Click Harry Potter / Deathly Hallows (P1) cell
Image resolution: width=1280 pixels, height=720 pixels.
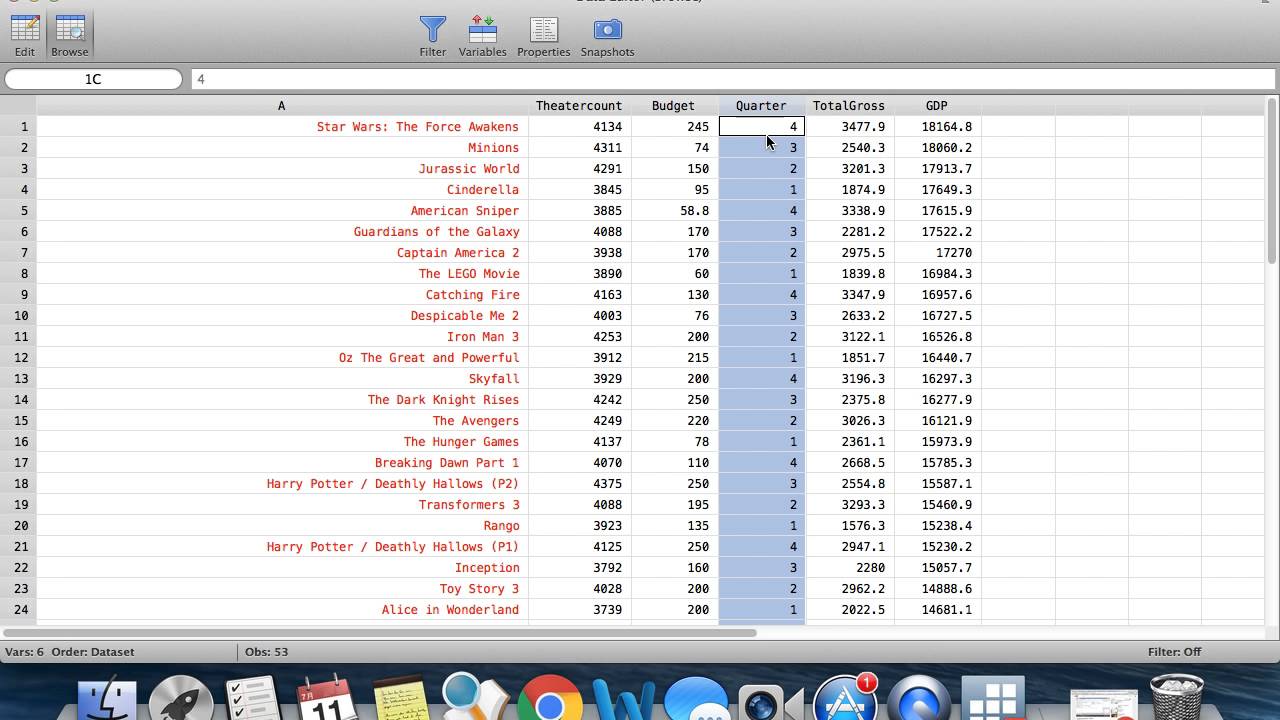[x=282, y=546]
